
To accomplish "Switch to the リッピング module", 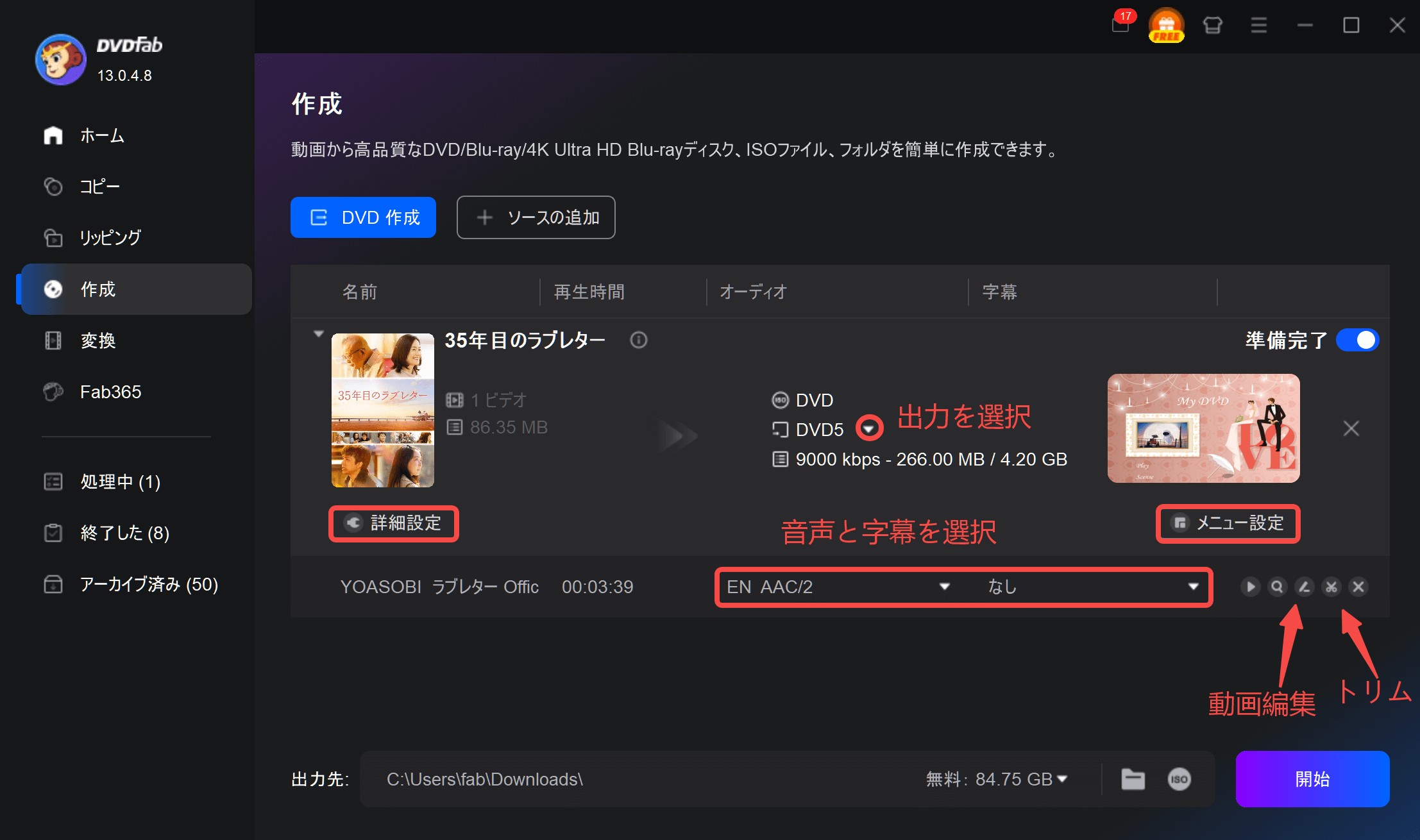I will coord(110,238).
